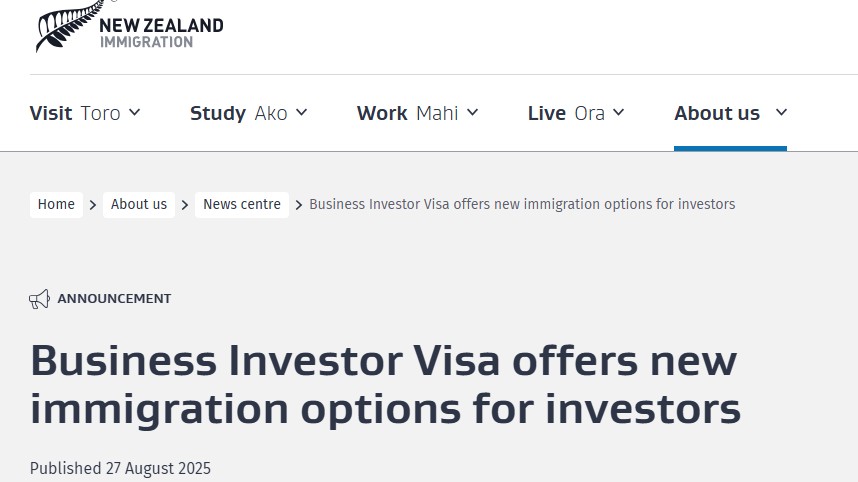Expand the Work Mahi dropdown arrow
This screenshot has height=482, width=858.
(x=473, y=112)
